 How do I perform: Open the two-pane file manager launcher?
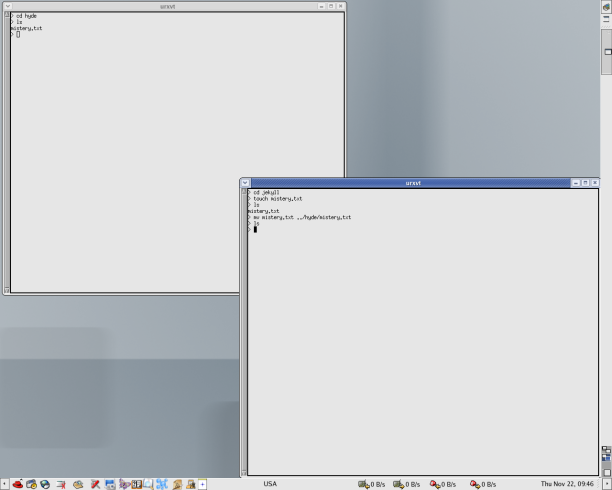tap(137, 484)
